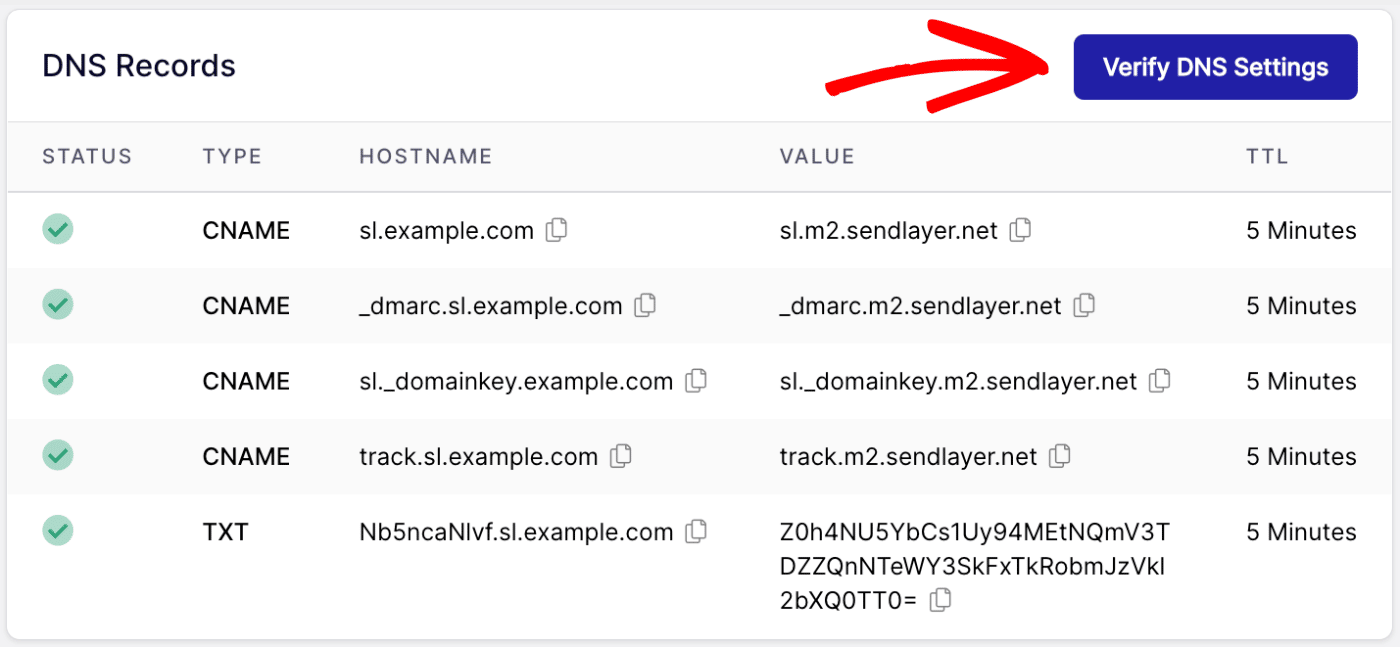Click the VALUE column header
The height and width of the screenshot is (647, 1400).
point(817,156)
